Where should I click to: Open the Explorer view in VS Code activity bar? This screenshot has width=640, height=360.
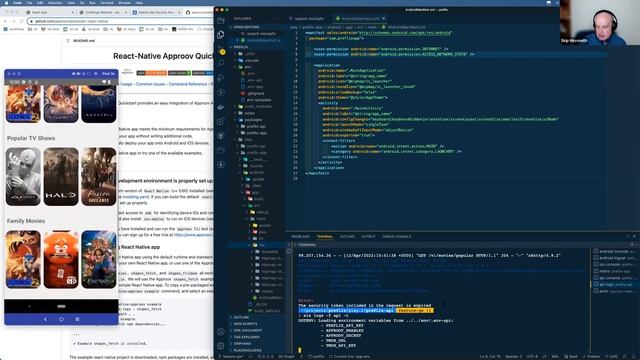coord(221,35)
